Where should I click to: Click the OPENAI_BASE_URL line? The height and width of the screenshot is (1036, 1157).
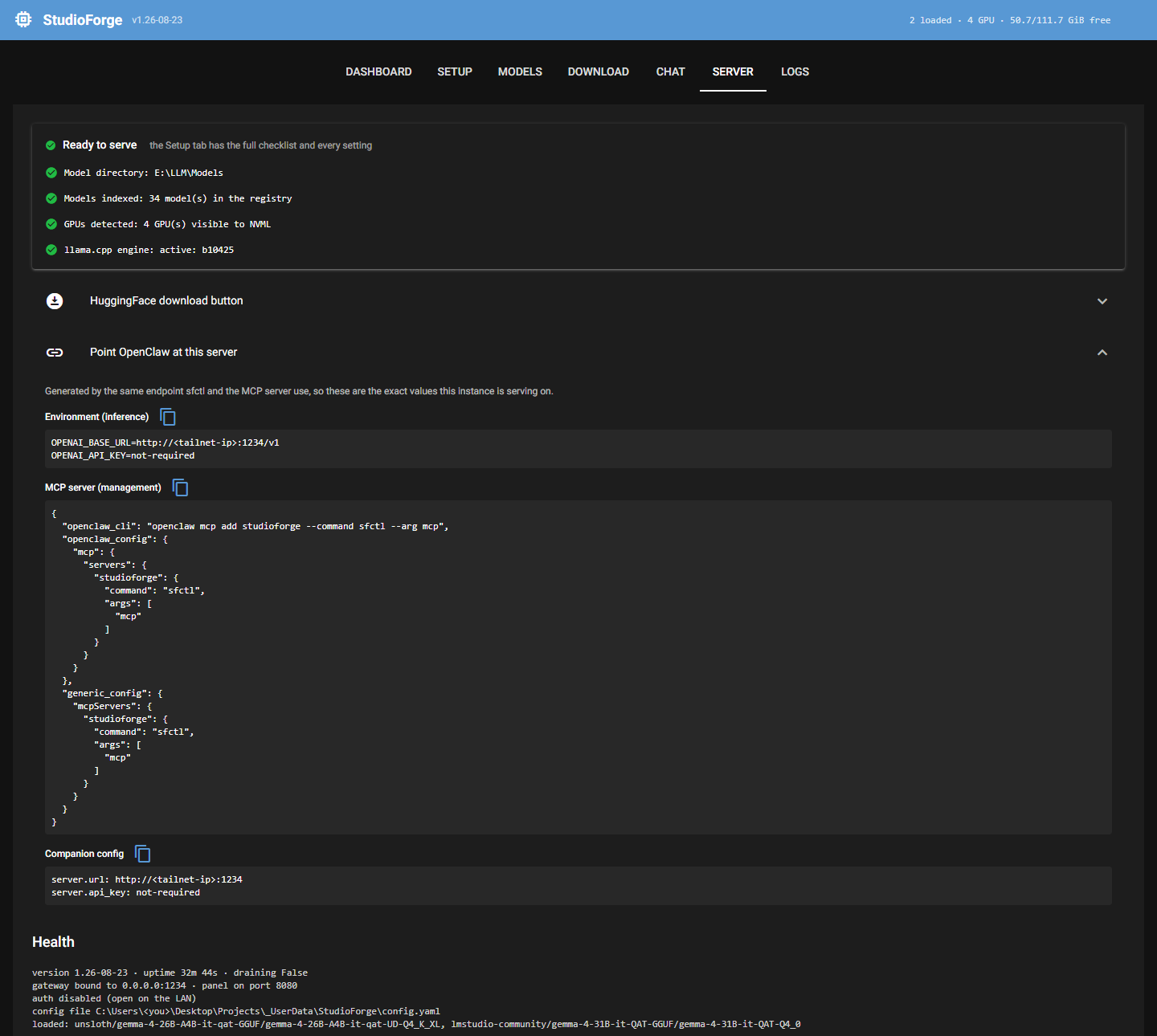tap(166, 443)
